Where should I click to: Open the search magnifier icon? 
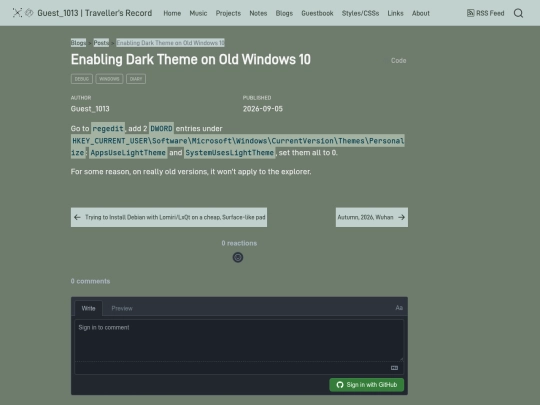tap(518, 13)
